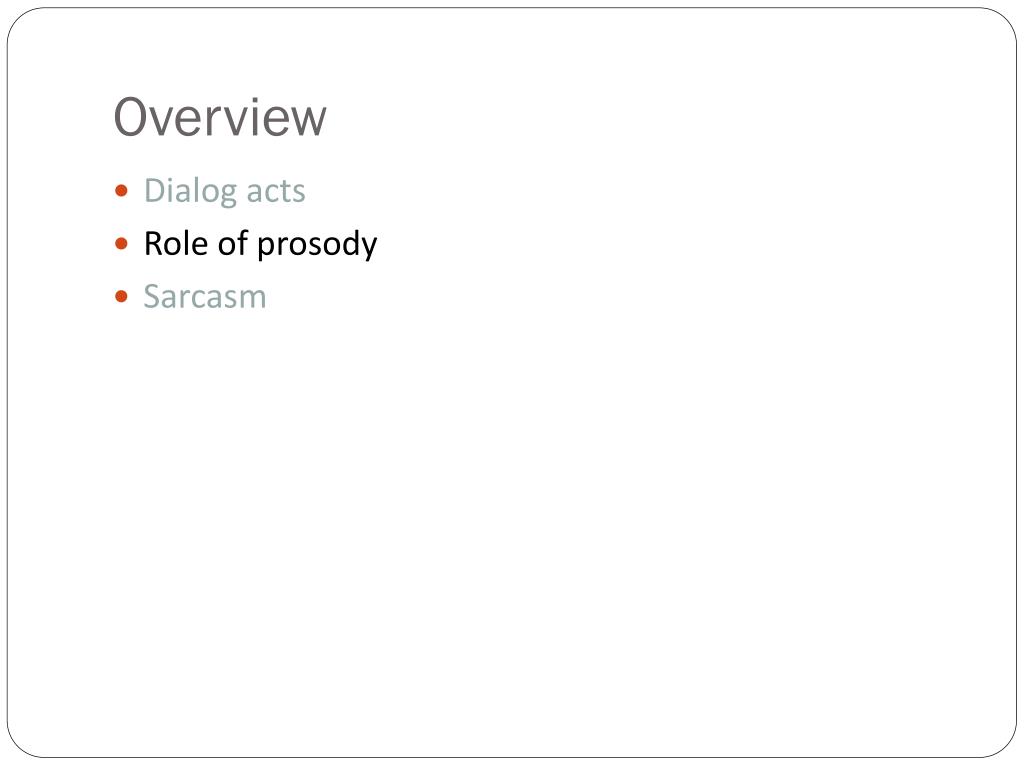Screen dimensions: 1024x768
Task: Click the orange bullet beside Dialog acts
Action: pos(121,191)
